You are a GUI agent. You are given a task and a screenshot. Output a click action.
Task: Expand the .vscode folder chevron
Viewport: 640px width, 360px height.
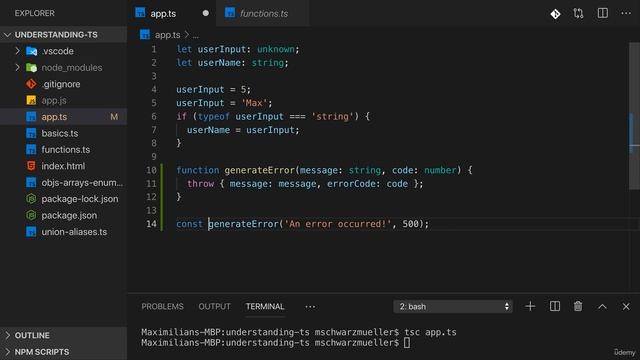click(17, 51)
